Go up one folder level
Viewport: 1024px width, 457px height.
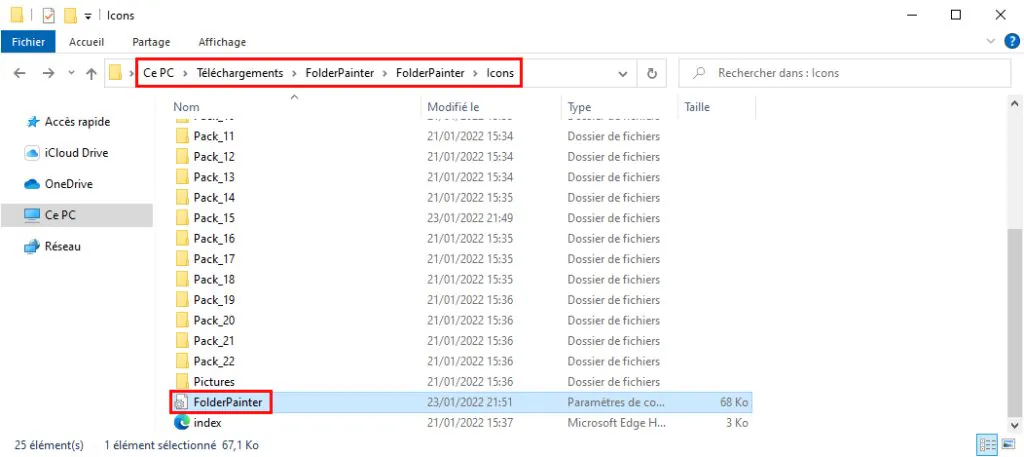click(x=91, y=73)
